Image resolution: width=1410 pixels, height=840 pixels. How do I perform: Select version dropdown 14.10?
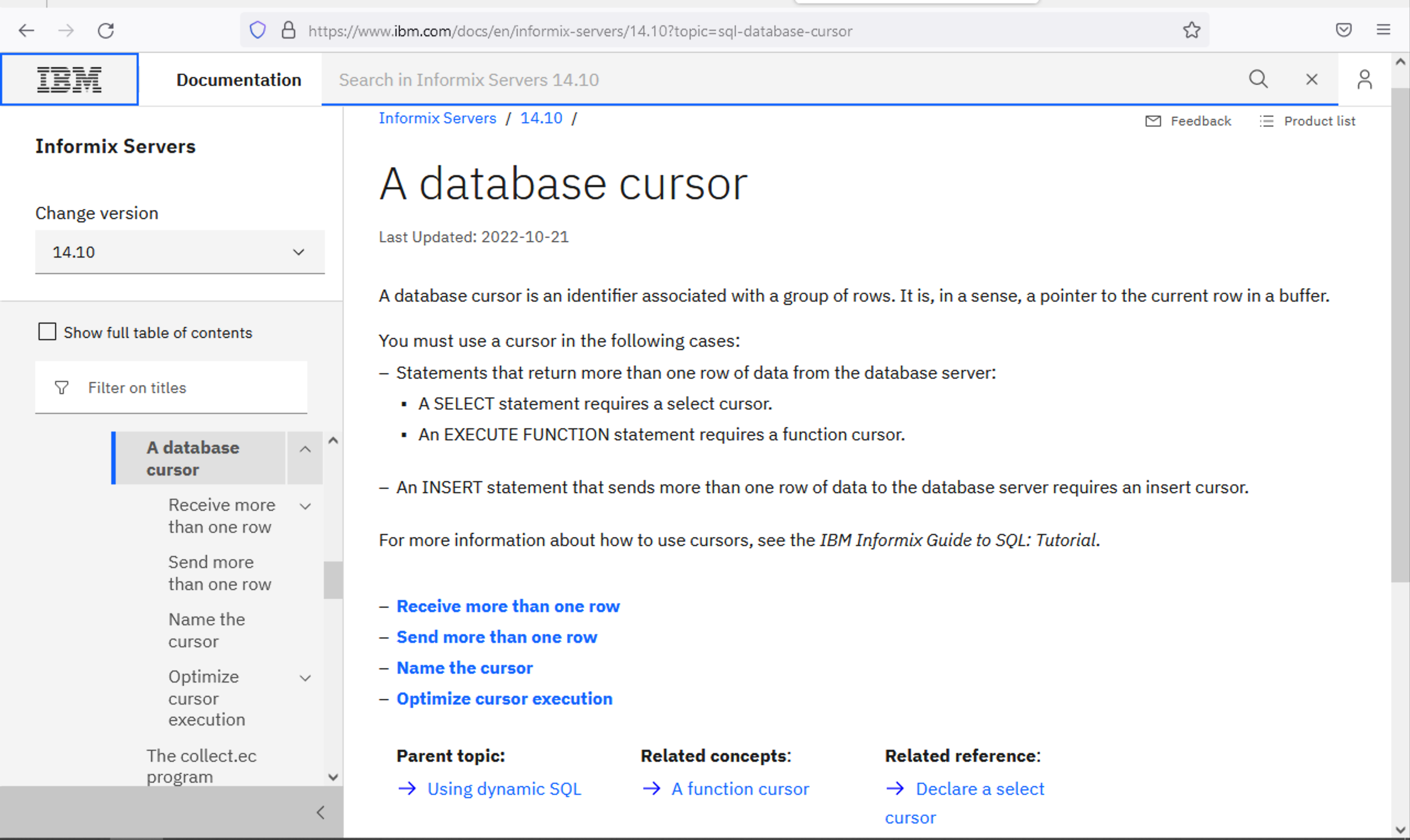179,252
